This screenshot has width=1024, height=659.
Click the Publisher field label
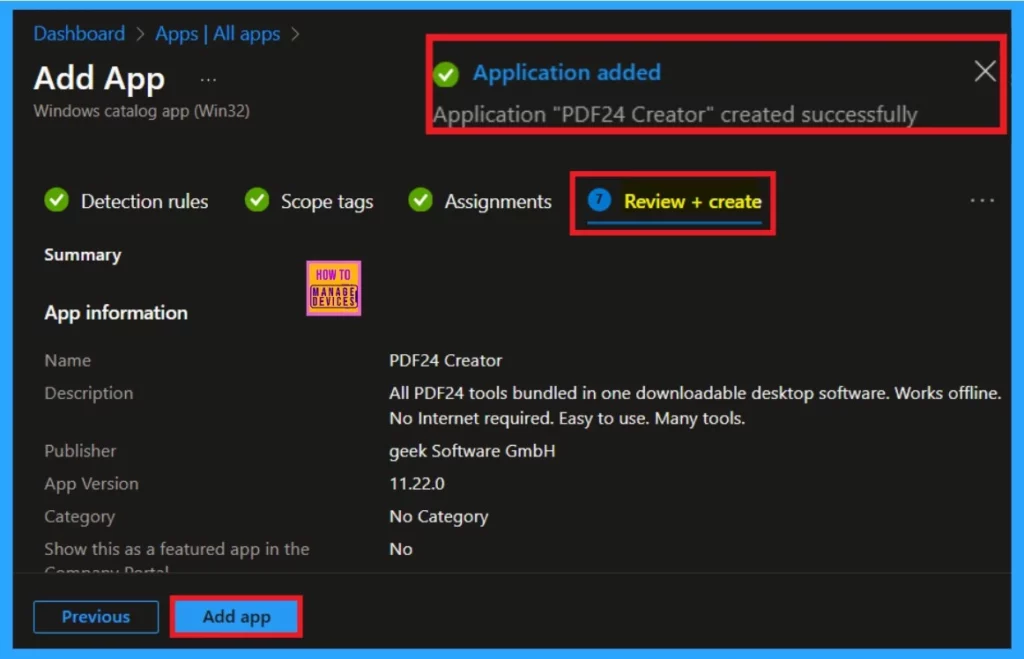(80, 451)
